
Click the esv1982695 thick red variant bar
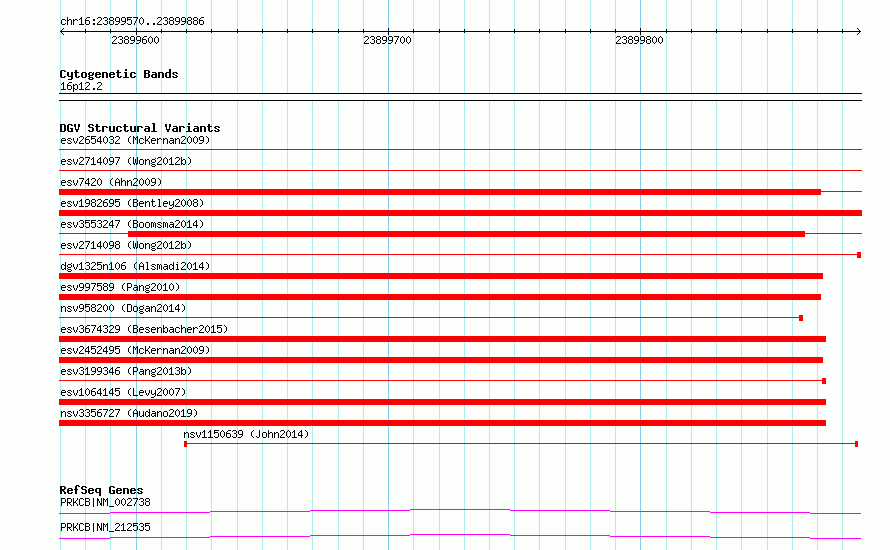(460, 213)
